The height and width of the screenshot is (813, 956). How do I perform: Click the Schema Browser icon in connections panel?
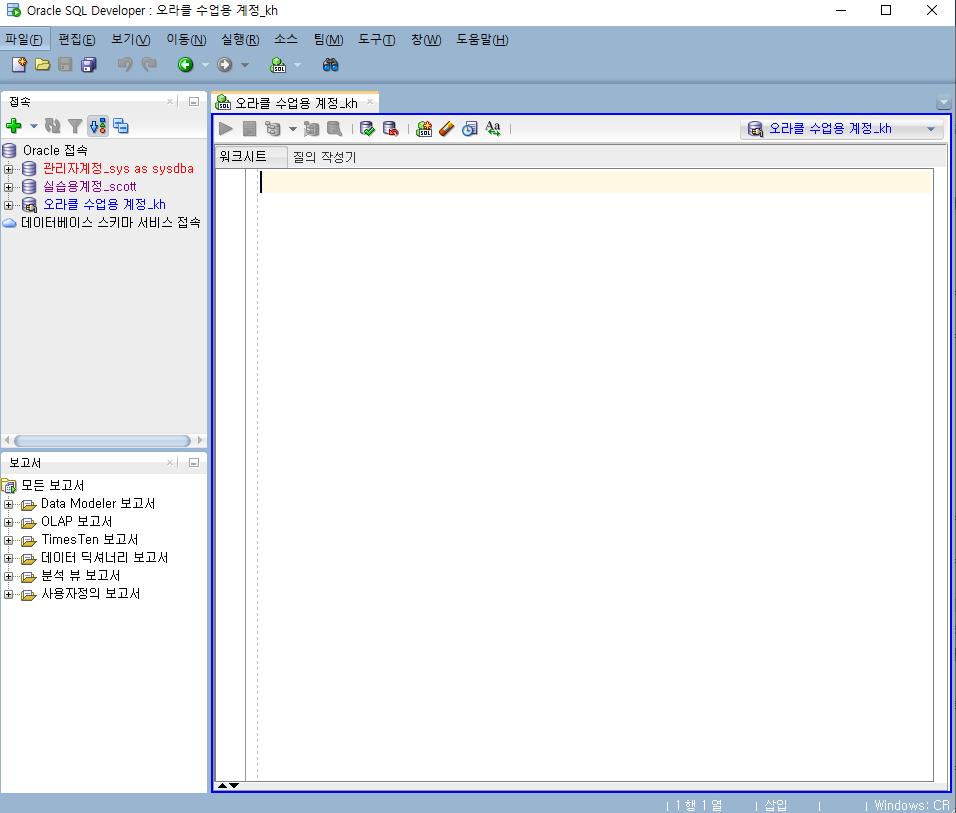(98, 126)
